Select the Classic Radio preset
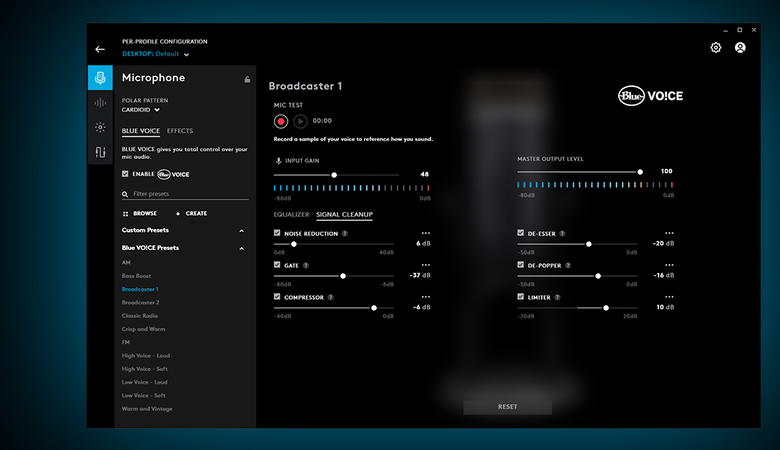 pos(140,316)
